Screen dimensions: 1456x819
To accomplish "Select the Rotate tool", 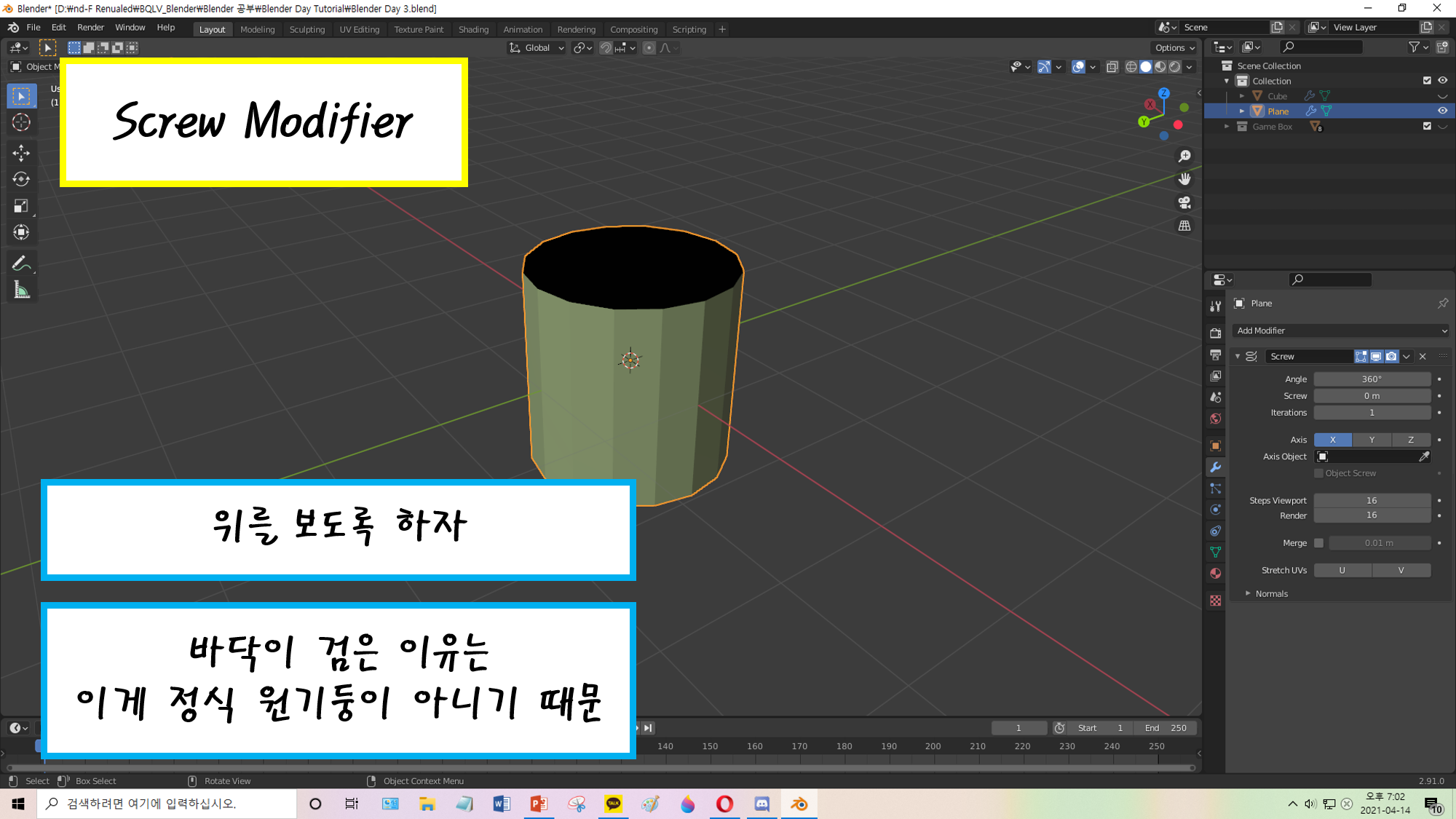I will point(21,179).
